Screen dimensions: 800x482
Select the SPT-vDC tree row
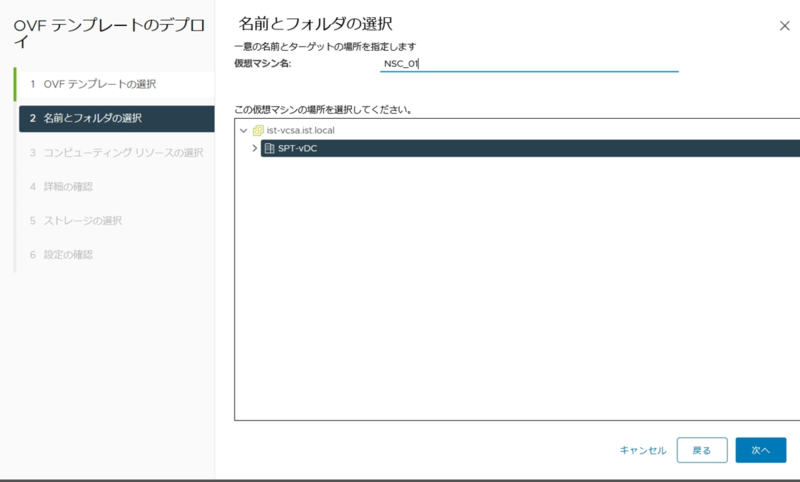pyautogui.click(x=530, y=148)
